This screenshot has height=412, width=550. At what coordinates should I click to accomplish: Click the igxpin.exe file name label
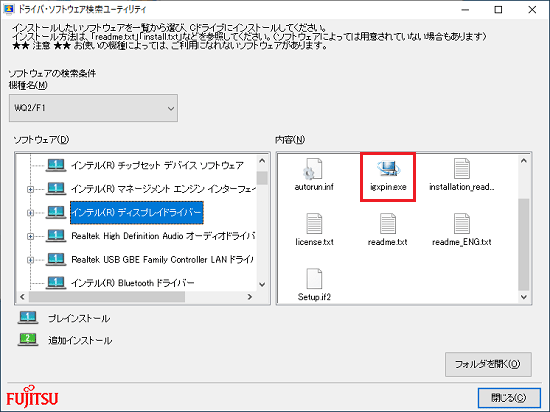[388, 187]
